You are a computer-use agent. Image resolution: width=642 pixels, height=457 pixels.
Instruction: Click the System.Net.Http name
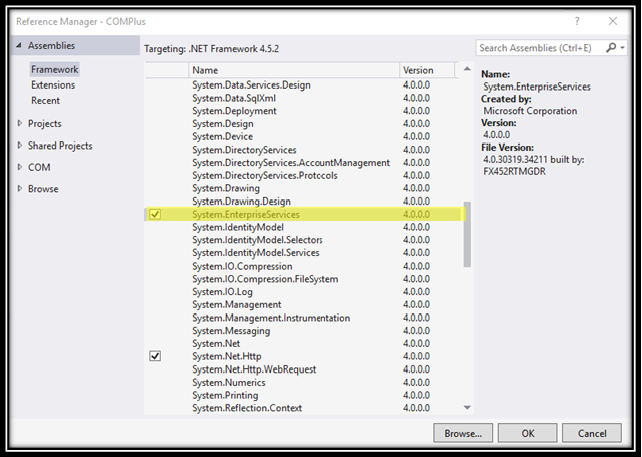(x=226, y=356)
